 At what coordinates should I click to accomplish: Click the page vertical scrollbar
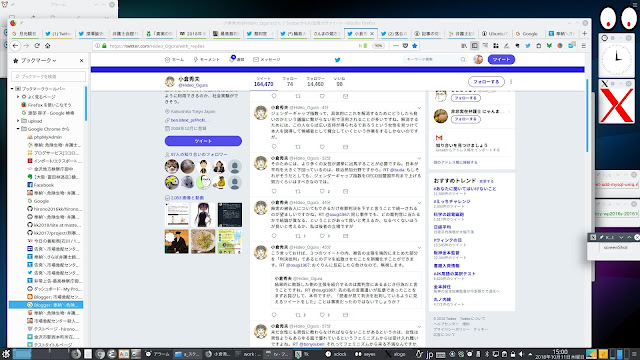[x=587, y=116]
